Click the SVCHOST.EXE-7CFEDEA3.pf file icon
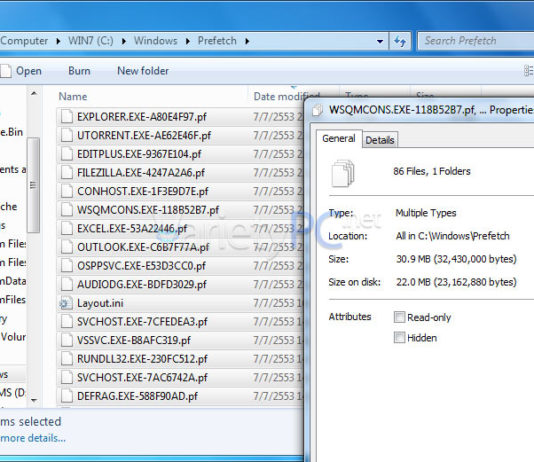The image size is (534, 462). 67,321
